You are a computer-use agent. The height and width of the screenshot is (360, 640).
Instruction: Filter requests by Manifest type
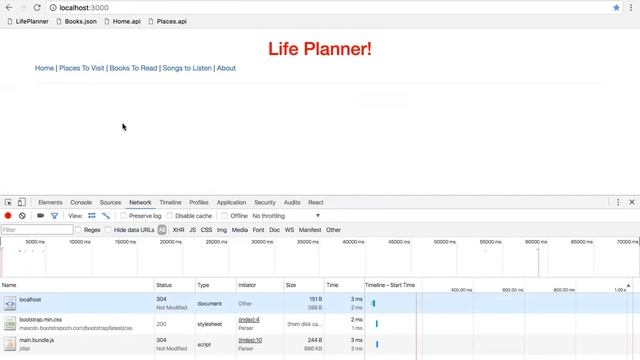(x=310, y=230)
